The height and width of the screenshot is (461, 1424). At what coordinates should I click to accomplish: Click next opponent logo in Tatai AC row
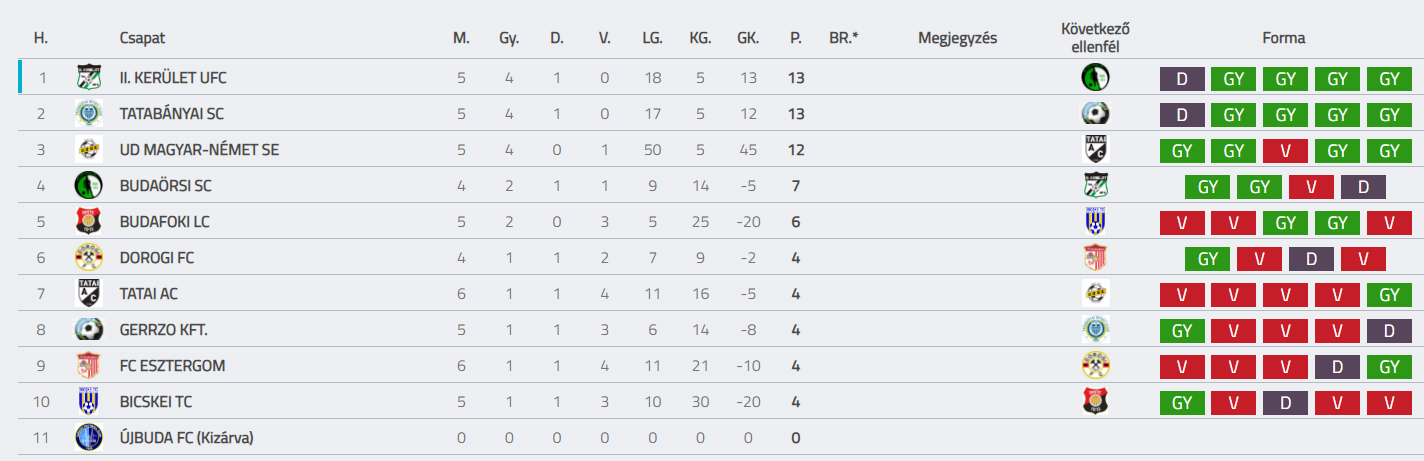coord(1095,293)
